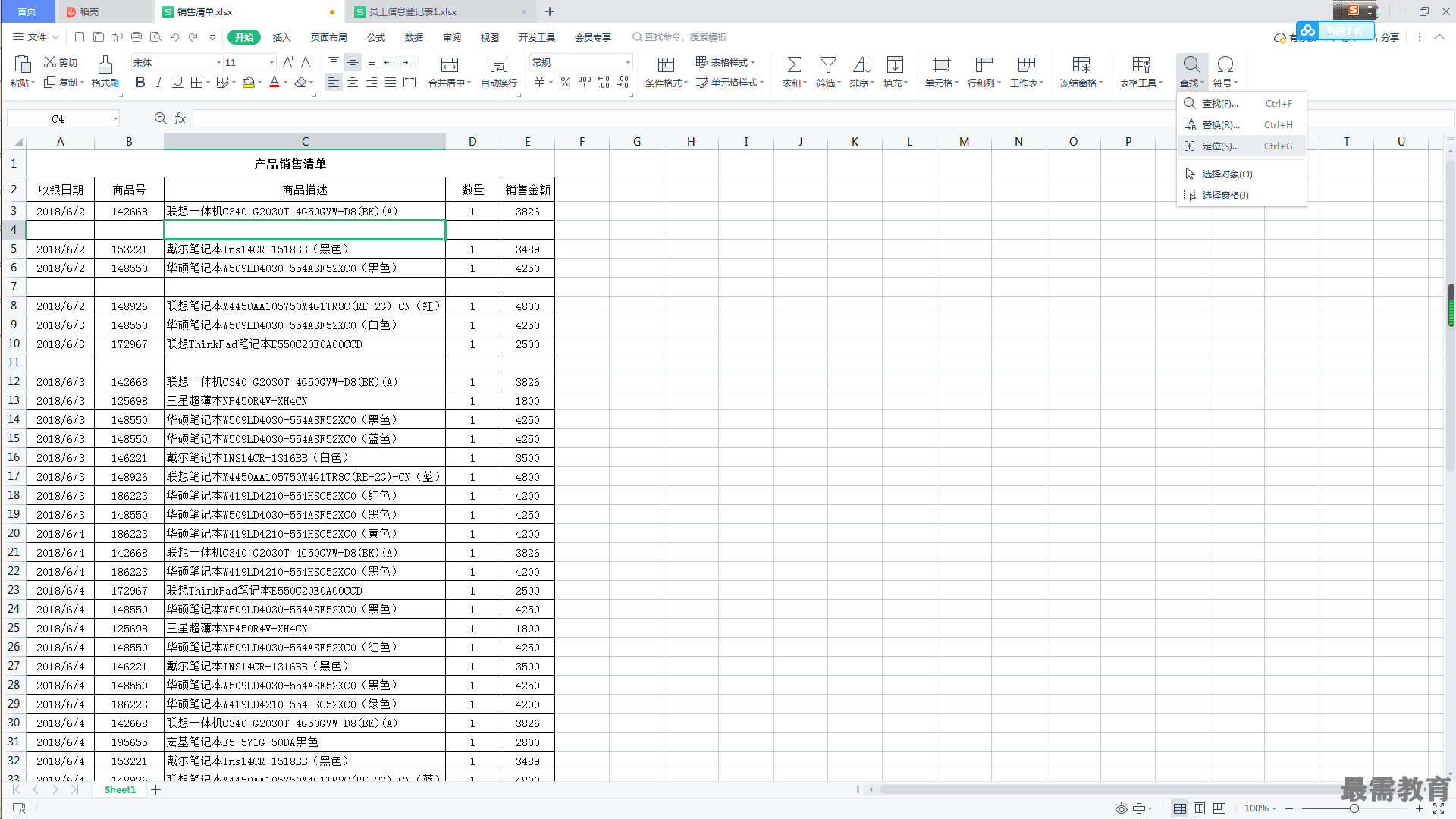The height and width of the screenshot is (819, 1456).
Task: Click the Cut (剪切) scissors icon
Action: [x=50, y=62]
